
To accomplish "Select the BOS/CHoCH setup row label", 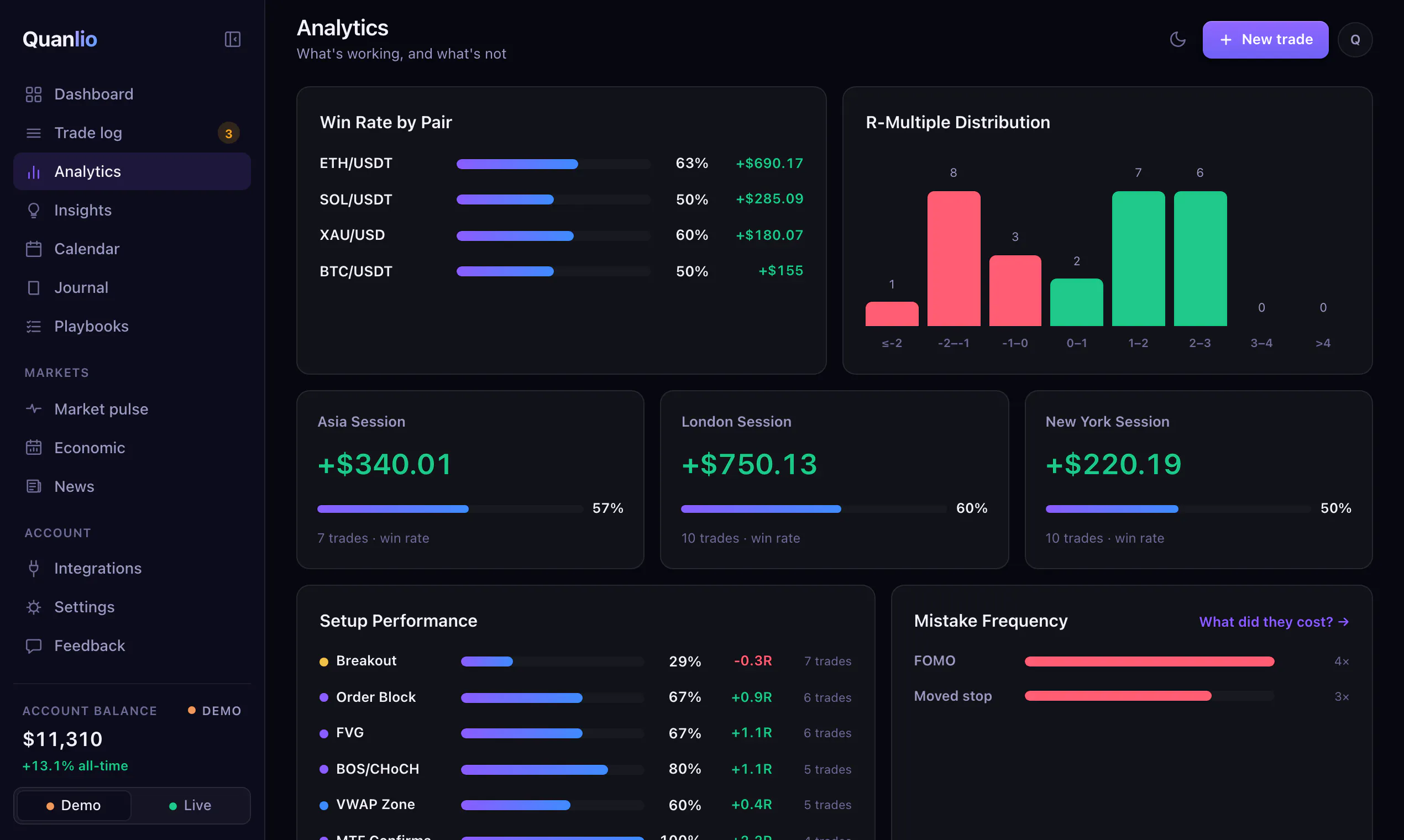I will coord(378,769).
